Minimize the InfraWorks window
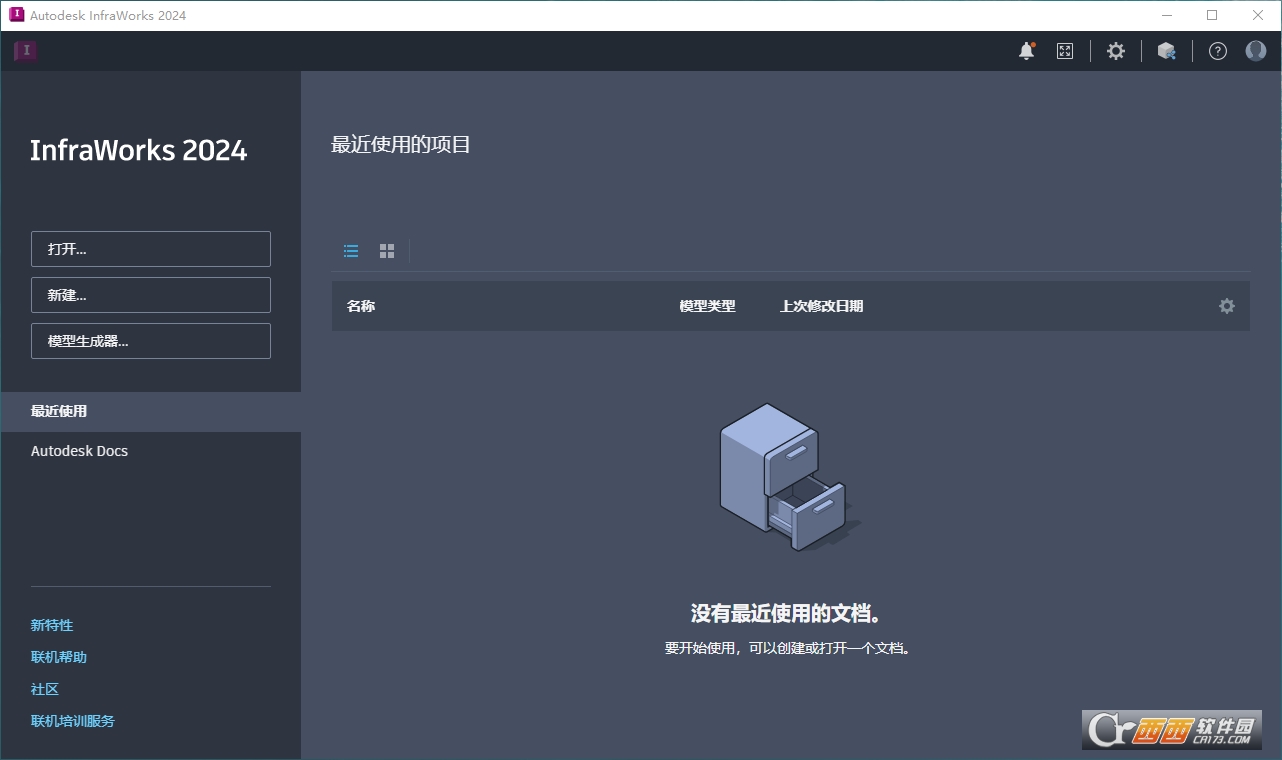 (x=1166, y=15)
